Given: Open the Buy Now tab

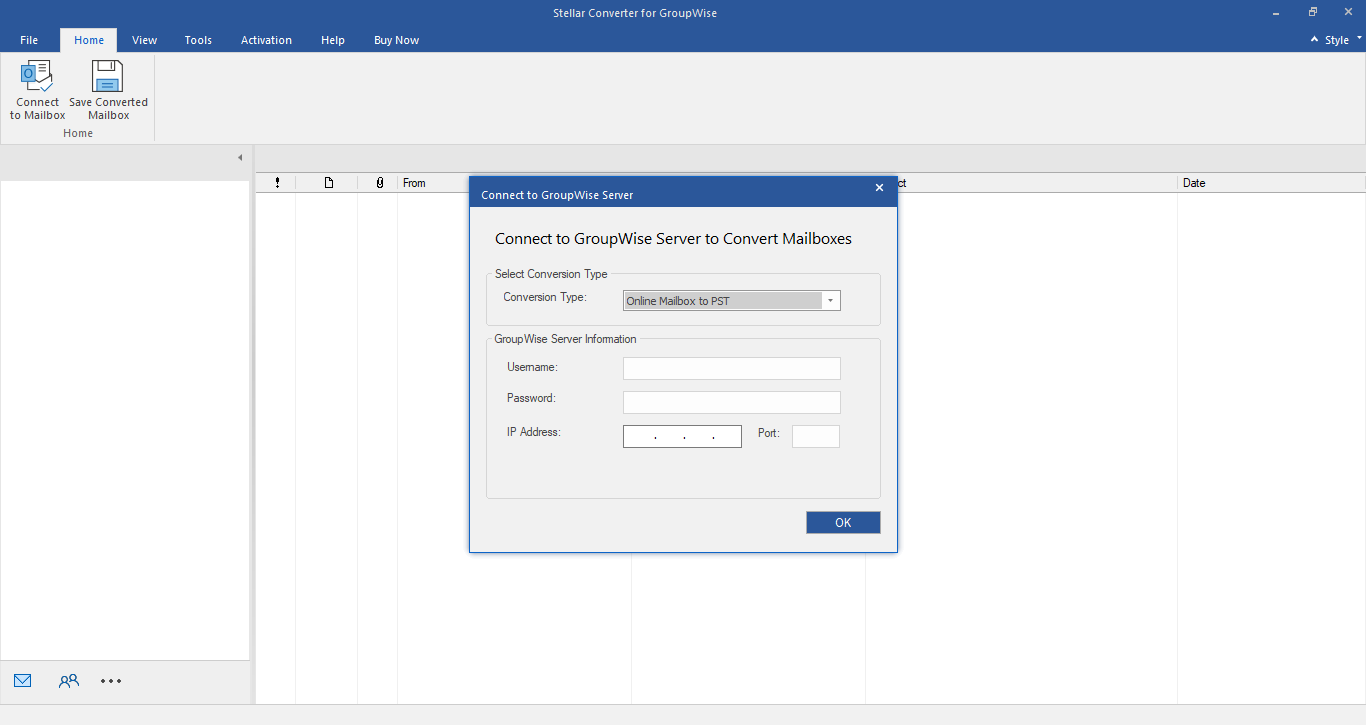Looking at the screenshot, I should coord(396,40).
